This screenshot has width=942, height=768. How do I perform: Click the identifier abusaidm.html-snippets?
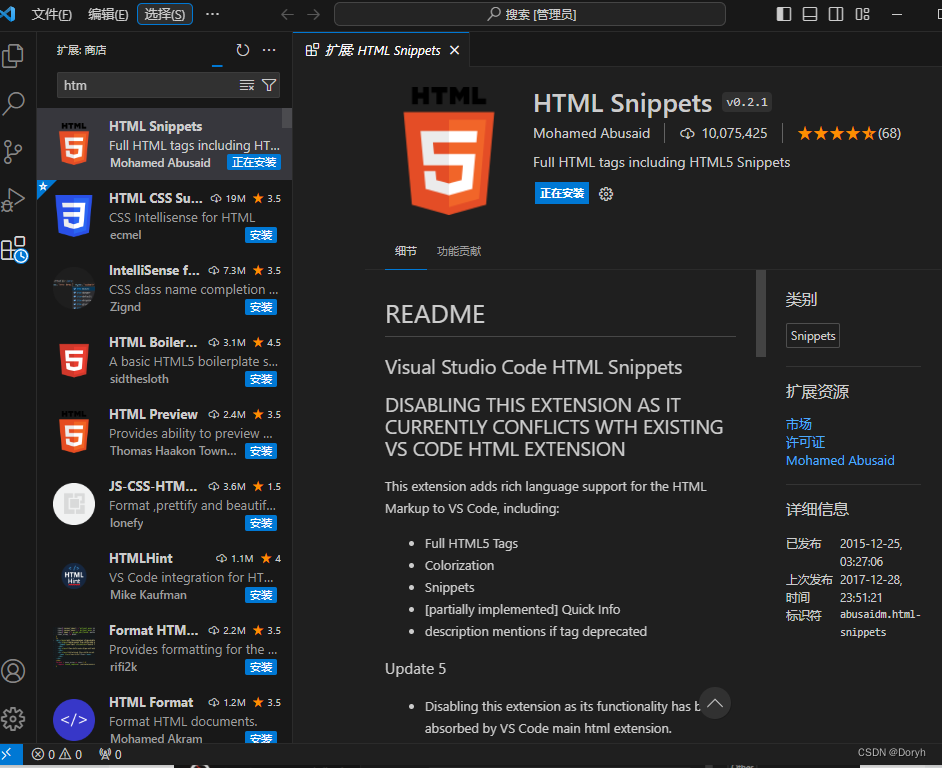click(x=880, y=623)
